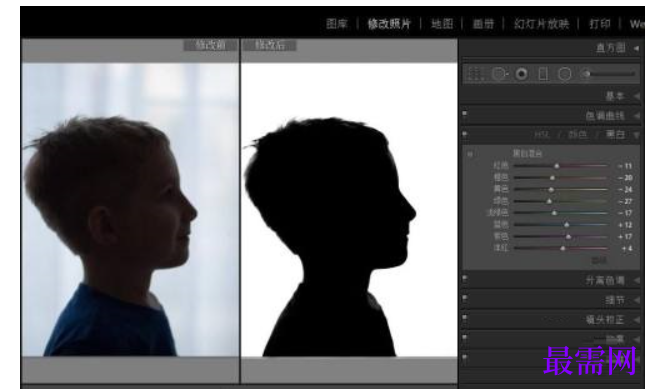Toggle the 效果 panel switch

pos(465,337)
